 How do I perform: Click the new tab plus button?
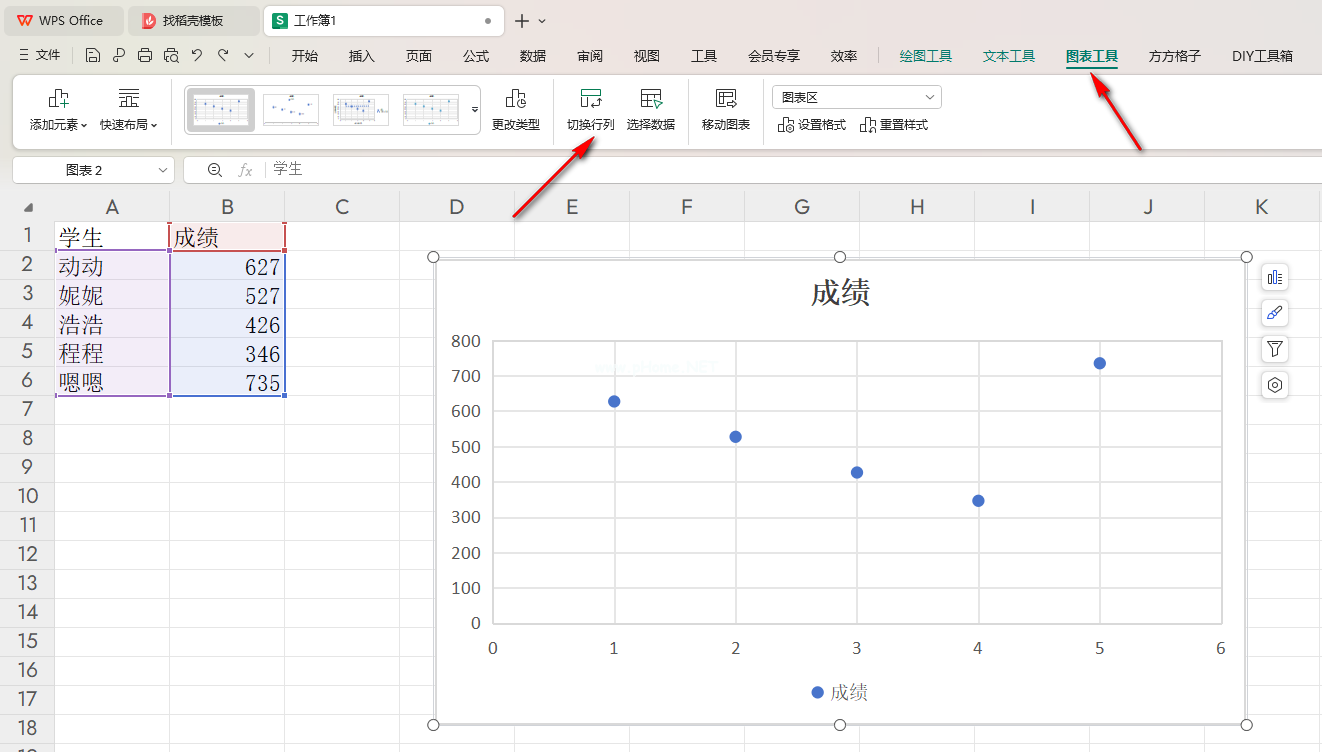(x=522, y=20)
